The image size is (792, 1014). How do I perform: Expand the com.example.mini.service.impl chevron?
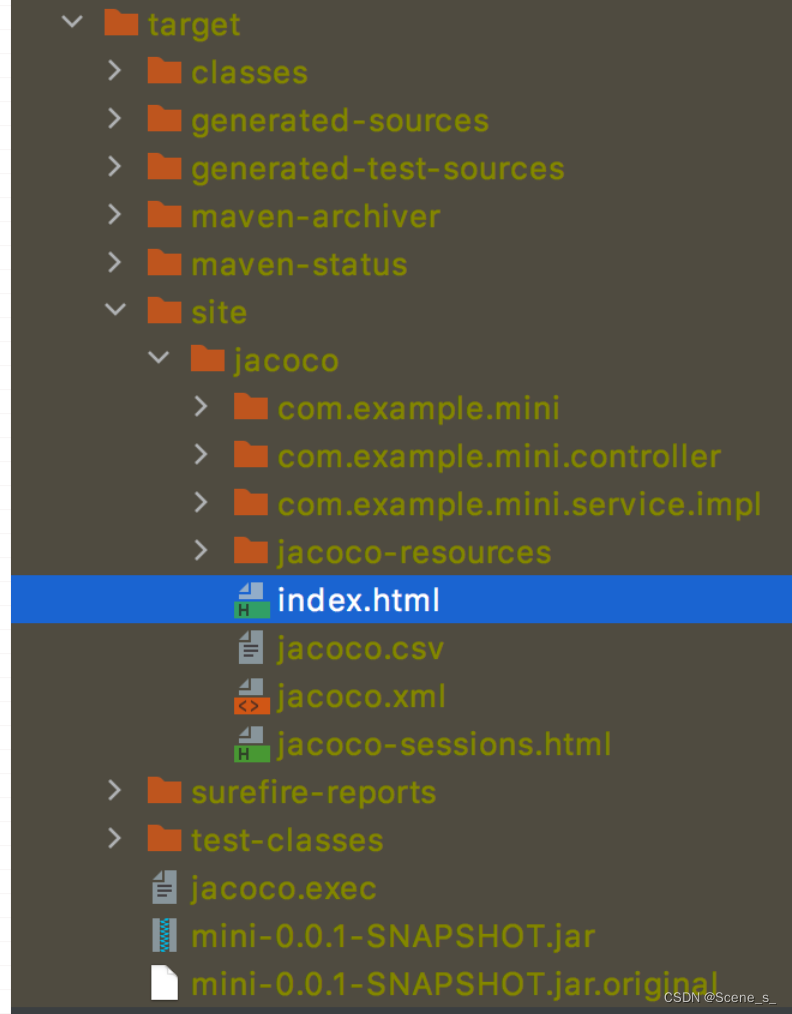(x=201, y=502)
